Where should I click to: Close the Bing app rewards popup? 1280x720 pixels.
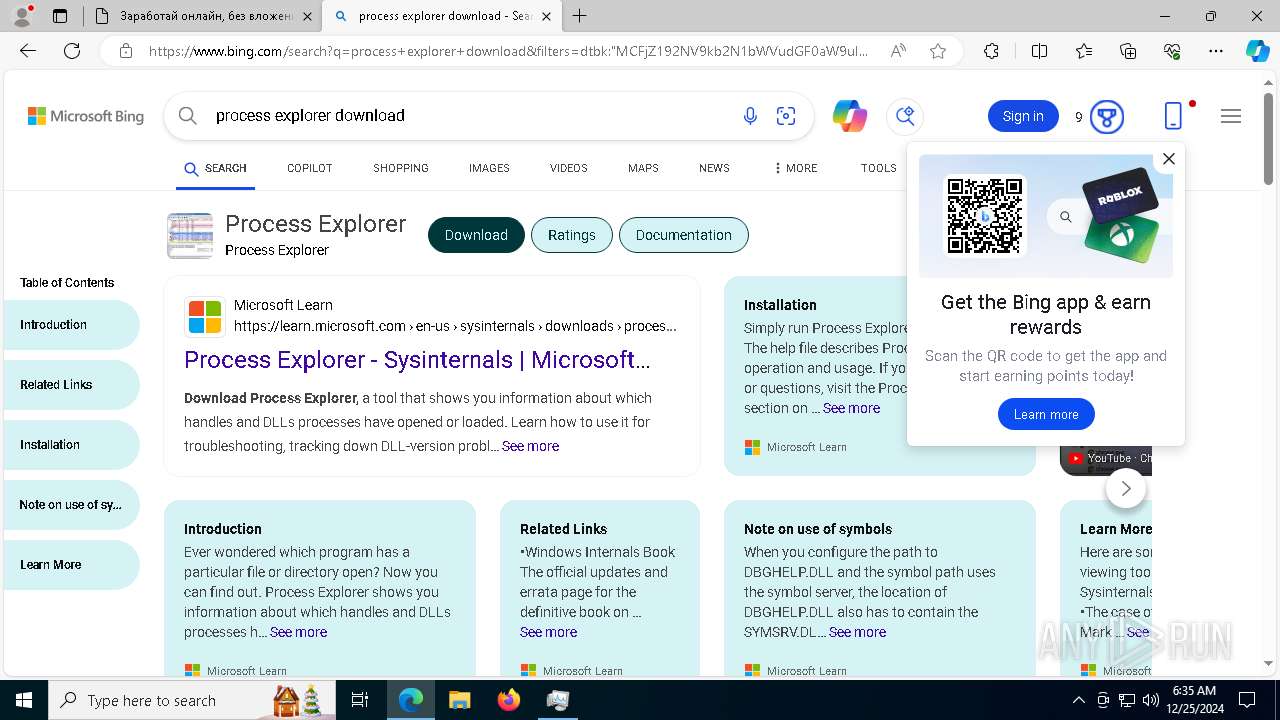1169,158
